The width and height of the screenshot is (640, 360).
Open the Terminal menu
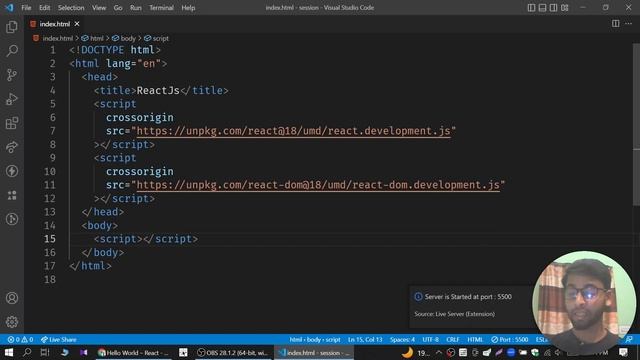tap(161, 8)
